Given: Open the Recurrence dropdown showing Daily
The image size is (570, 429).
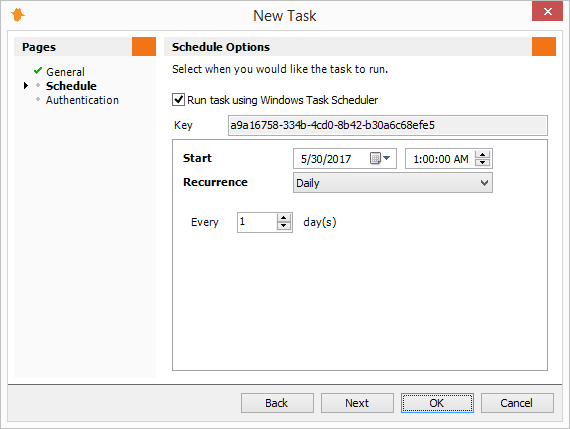Looking at the screenshot, I should (393, 183).
